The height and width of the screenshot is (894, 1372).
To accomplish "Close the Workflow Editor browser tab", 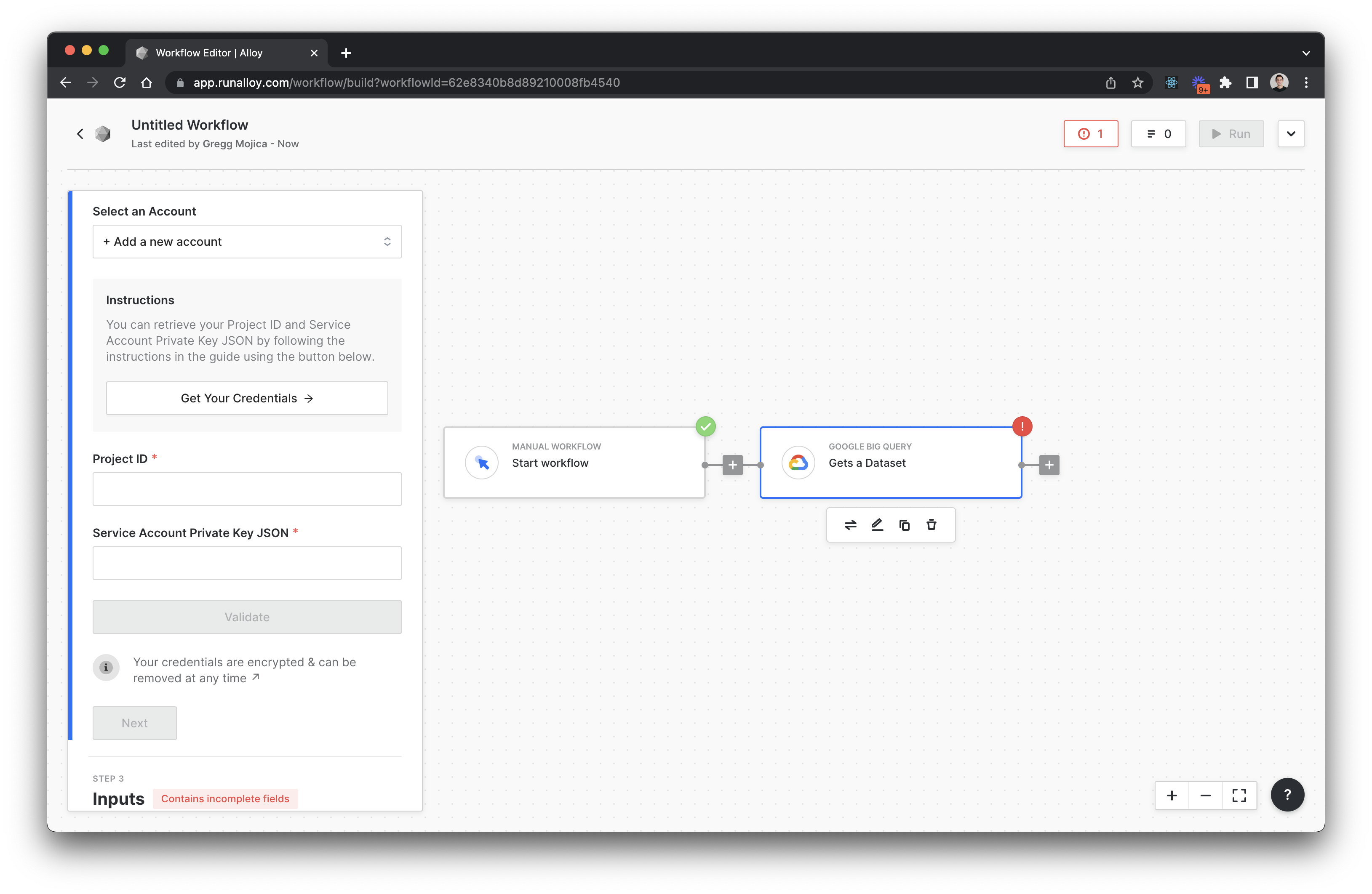I will click(x=314, y=53).
